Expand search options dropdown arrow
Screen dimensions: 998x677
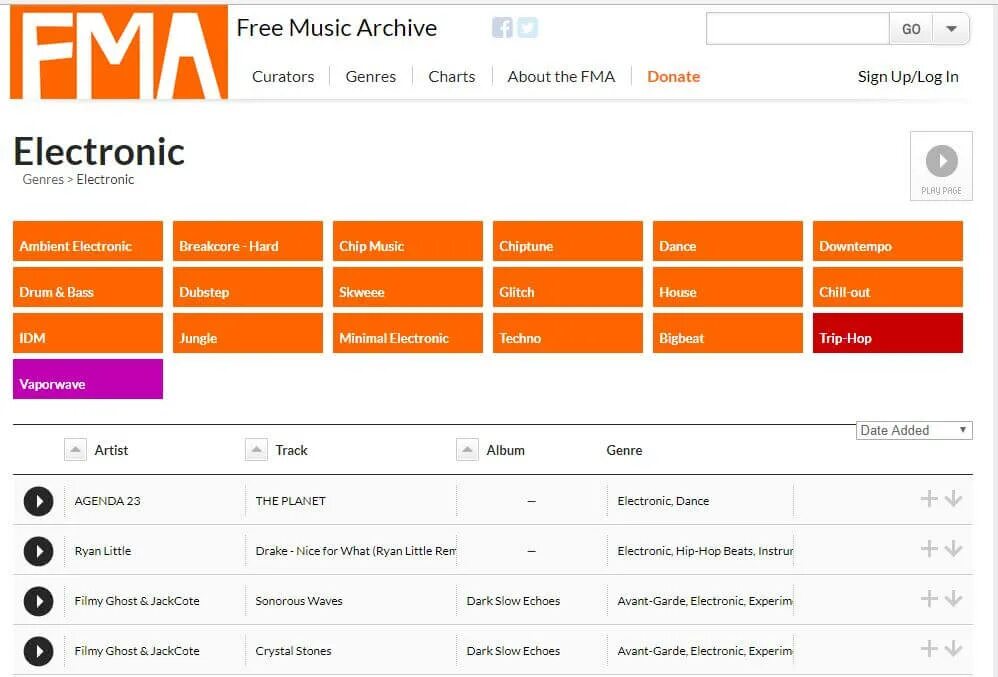pos(951,29)
